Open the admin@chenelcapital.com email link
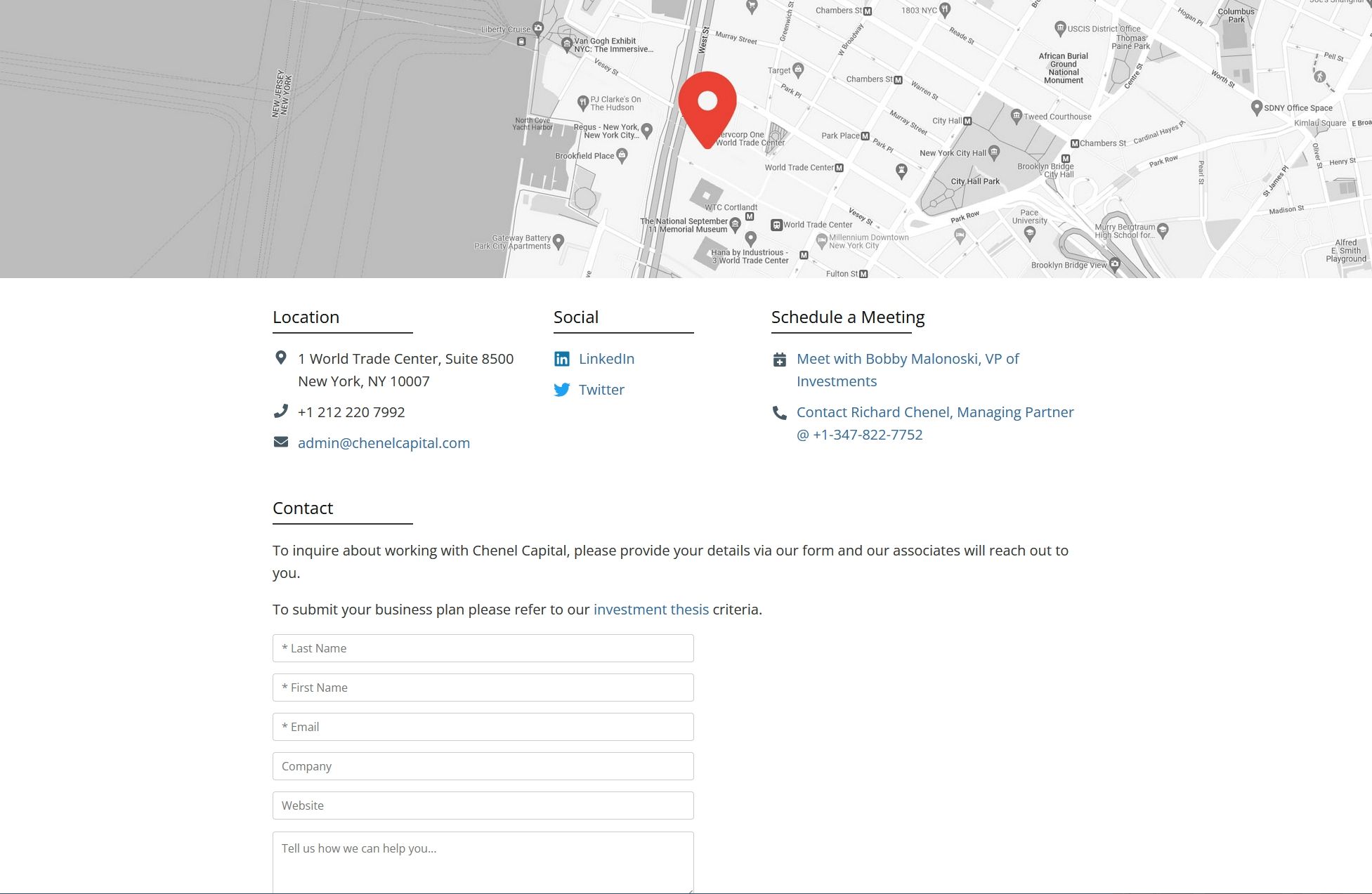Screen dimensions: 1372x894 click(x=384, y=443)
